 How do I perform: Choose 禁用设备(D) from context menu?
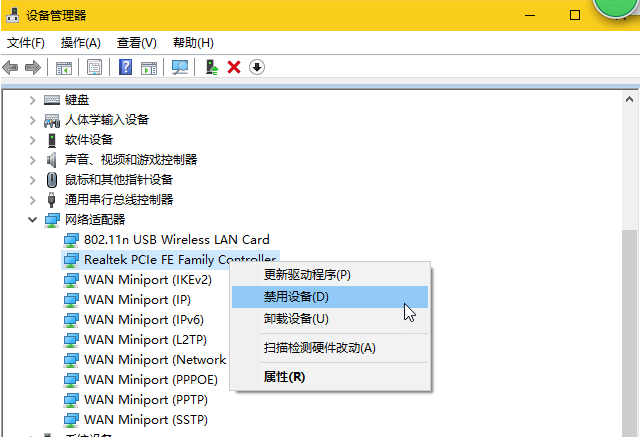(330, 297)
